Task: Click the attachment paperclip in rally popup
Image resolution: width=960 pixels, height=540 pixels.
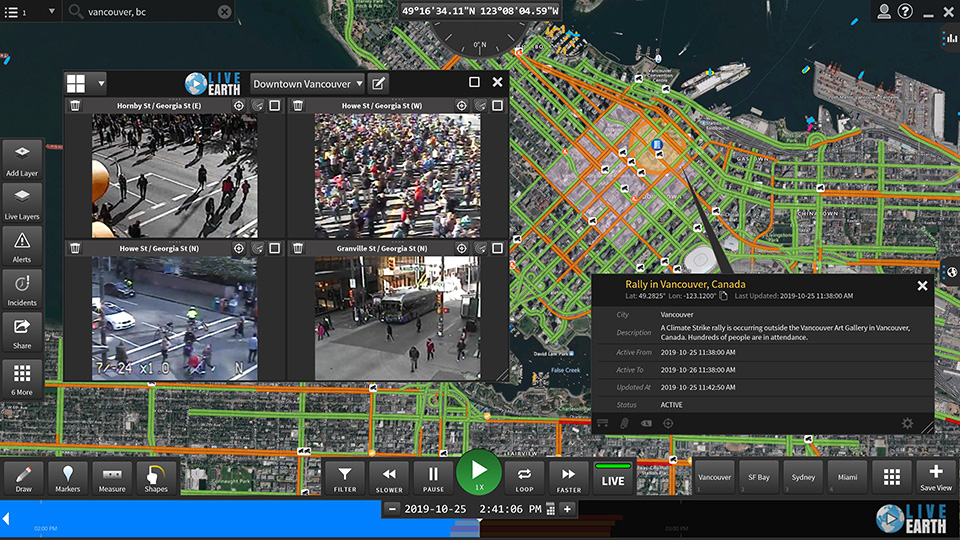Action: pyautogui.click(x=624, y=423)
